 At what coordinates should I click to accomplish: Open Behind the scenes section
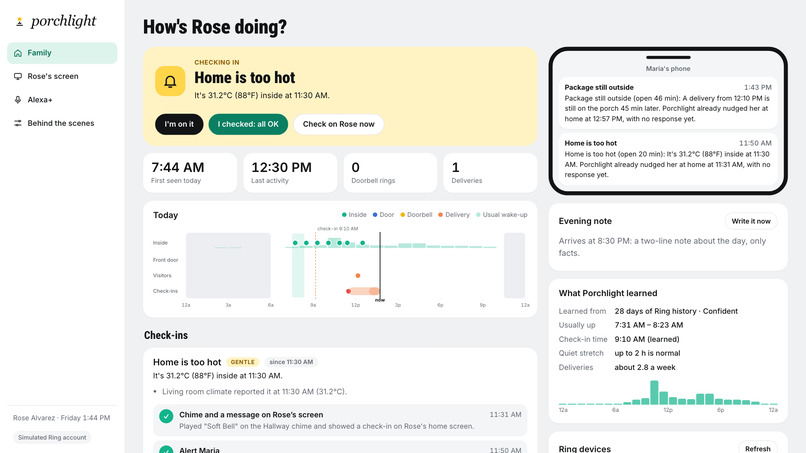pos(62,123)
